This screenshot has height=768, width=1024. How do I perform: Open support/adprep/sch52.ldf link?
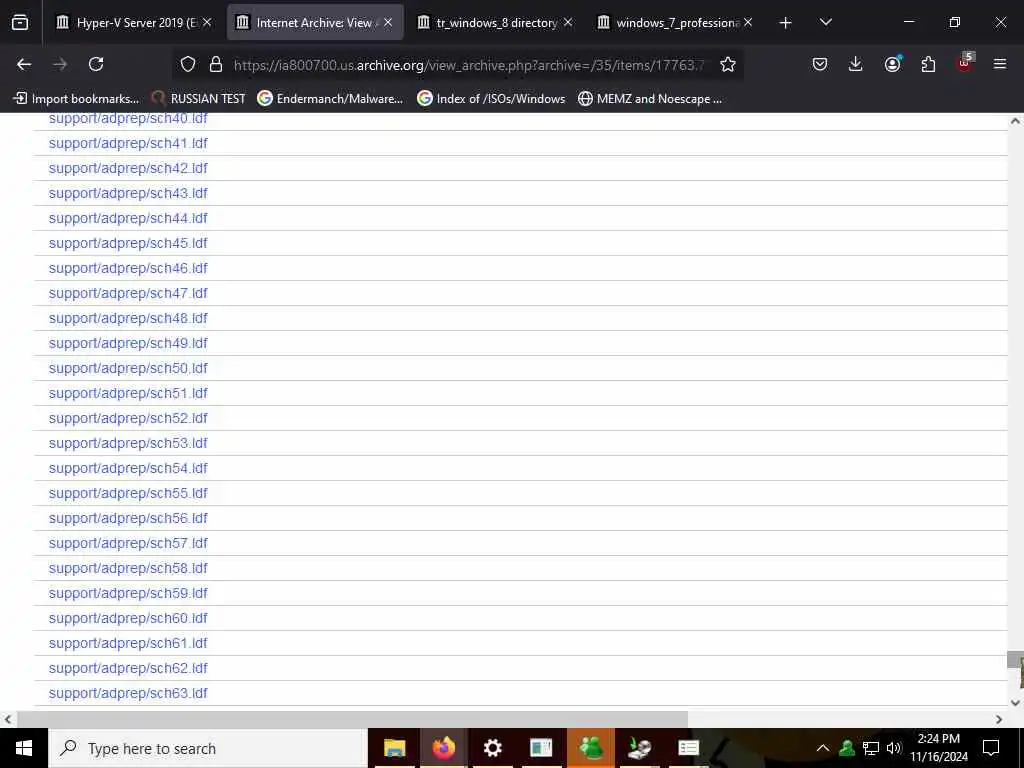128,418
